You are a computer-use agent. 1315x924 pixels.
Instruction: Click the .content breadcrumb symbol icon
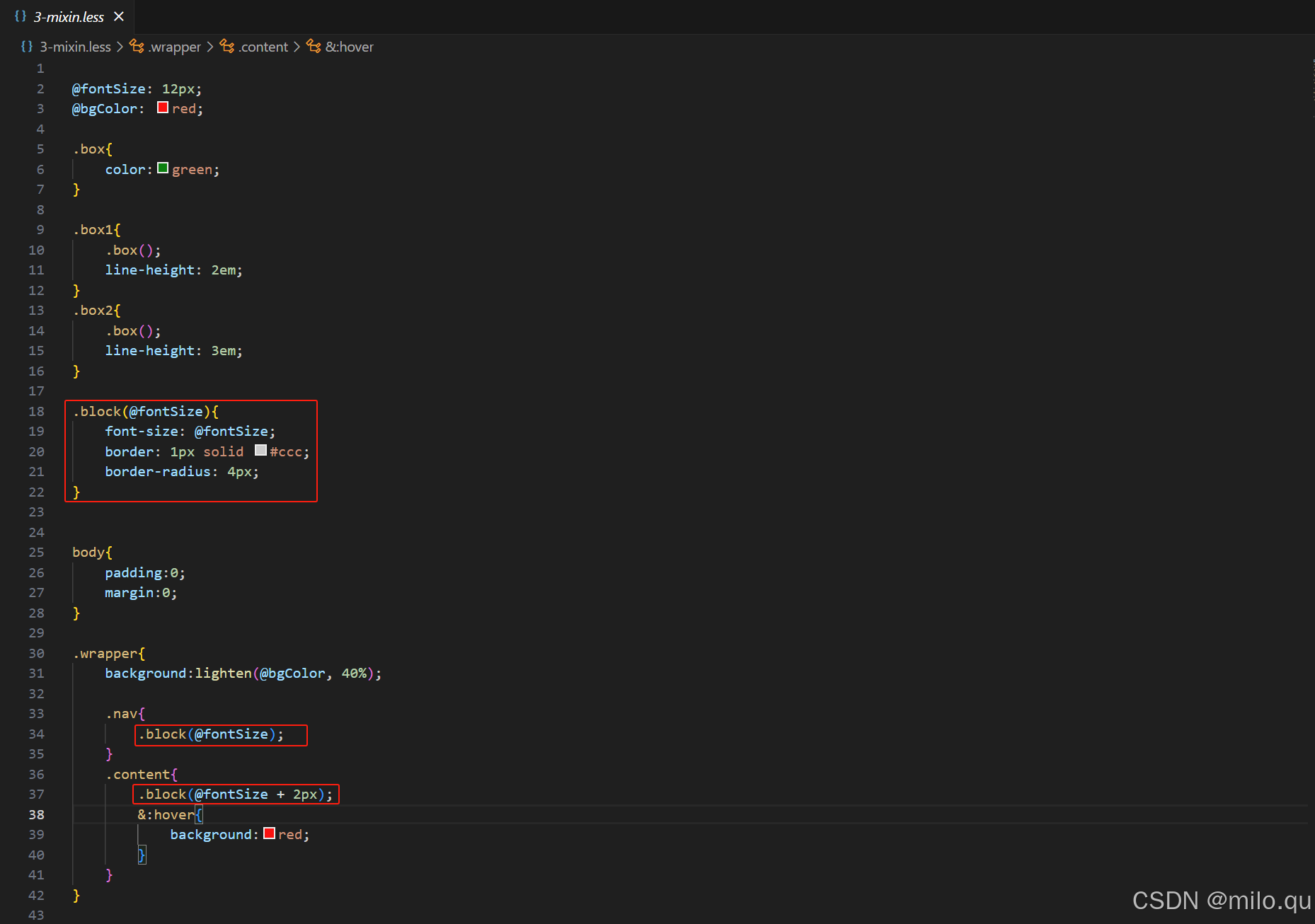coord(226,47)
